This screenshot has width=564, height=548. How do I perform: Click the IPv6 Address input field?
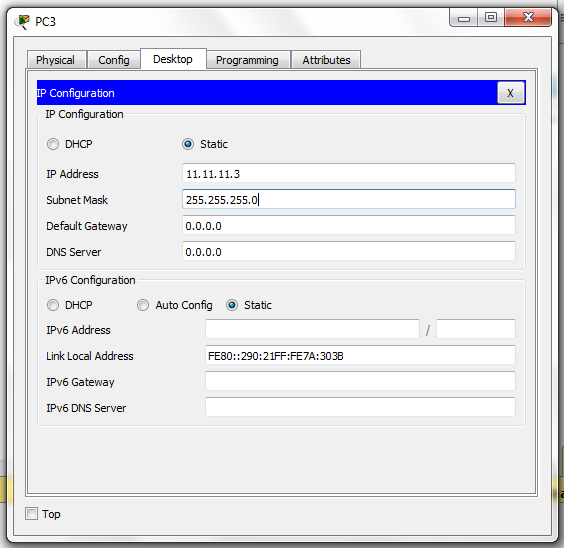tap(312, 329)
